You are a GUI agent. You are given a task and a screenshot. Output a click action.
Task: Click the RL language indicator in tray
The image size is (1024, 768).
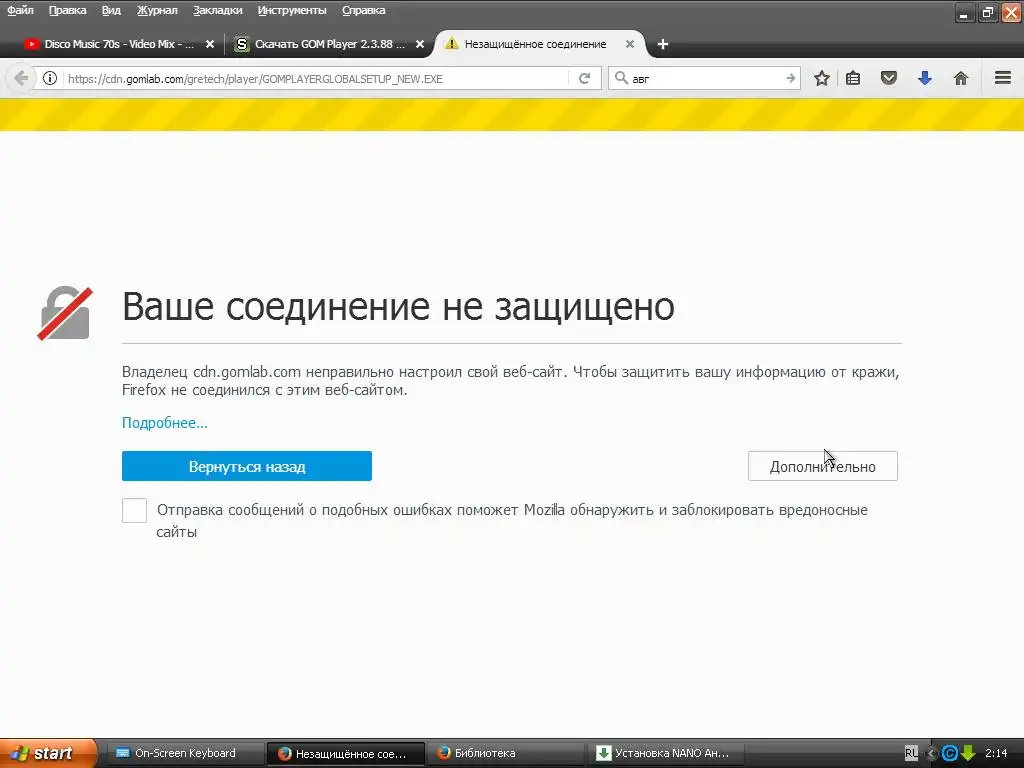point(911,754)
